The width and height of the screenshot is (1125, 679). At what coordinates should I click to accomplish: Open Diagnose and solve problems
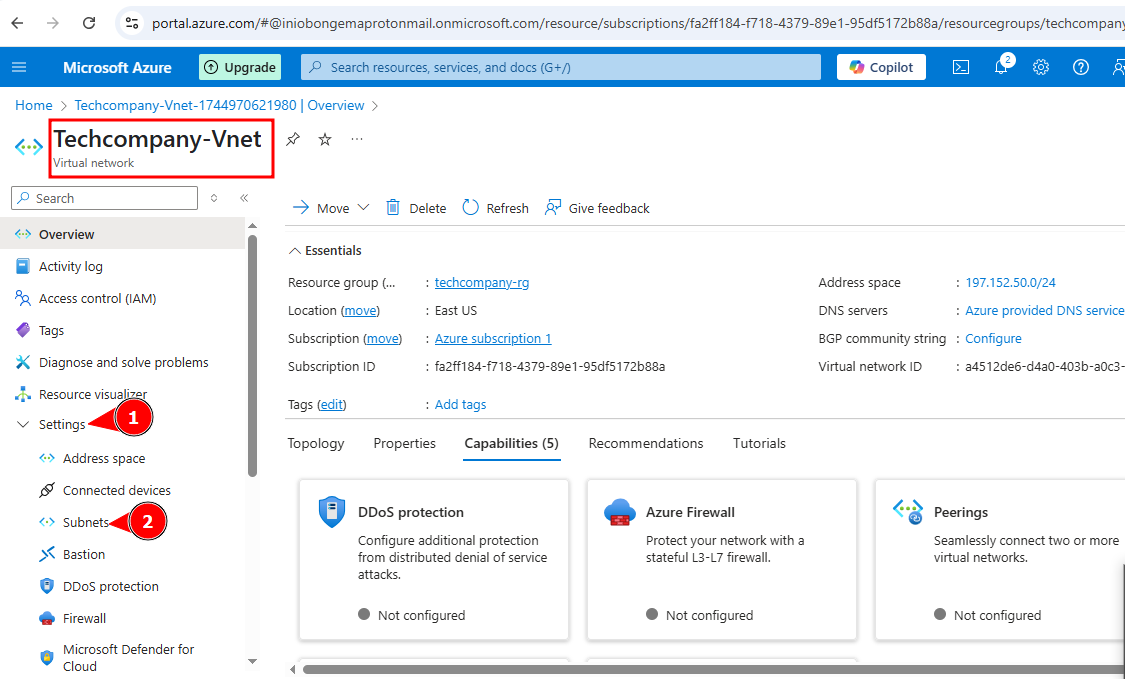click(123, 362)
